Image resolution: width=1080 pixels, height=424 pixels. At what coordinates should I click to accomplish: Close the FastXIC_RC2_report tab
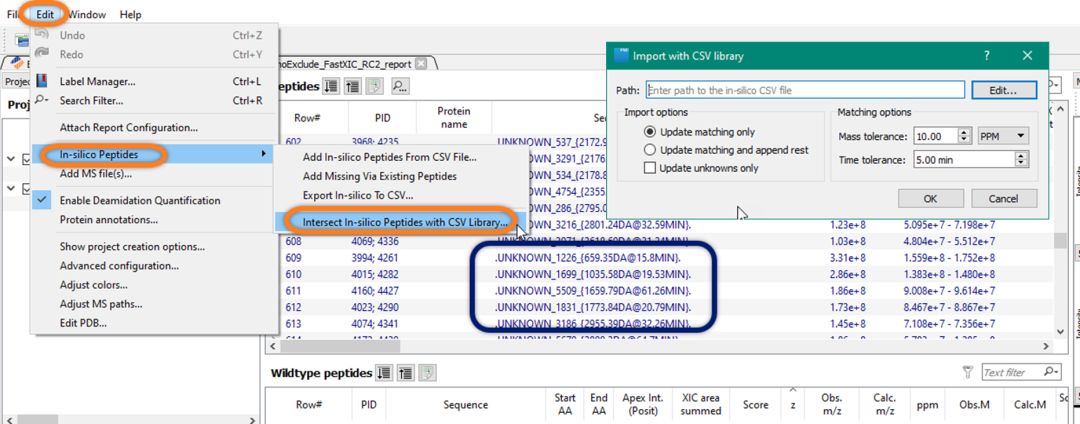[421, 63]
